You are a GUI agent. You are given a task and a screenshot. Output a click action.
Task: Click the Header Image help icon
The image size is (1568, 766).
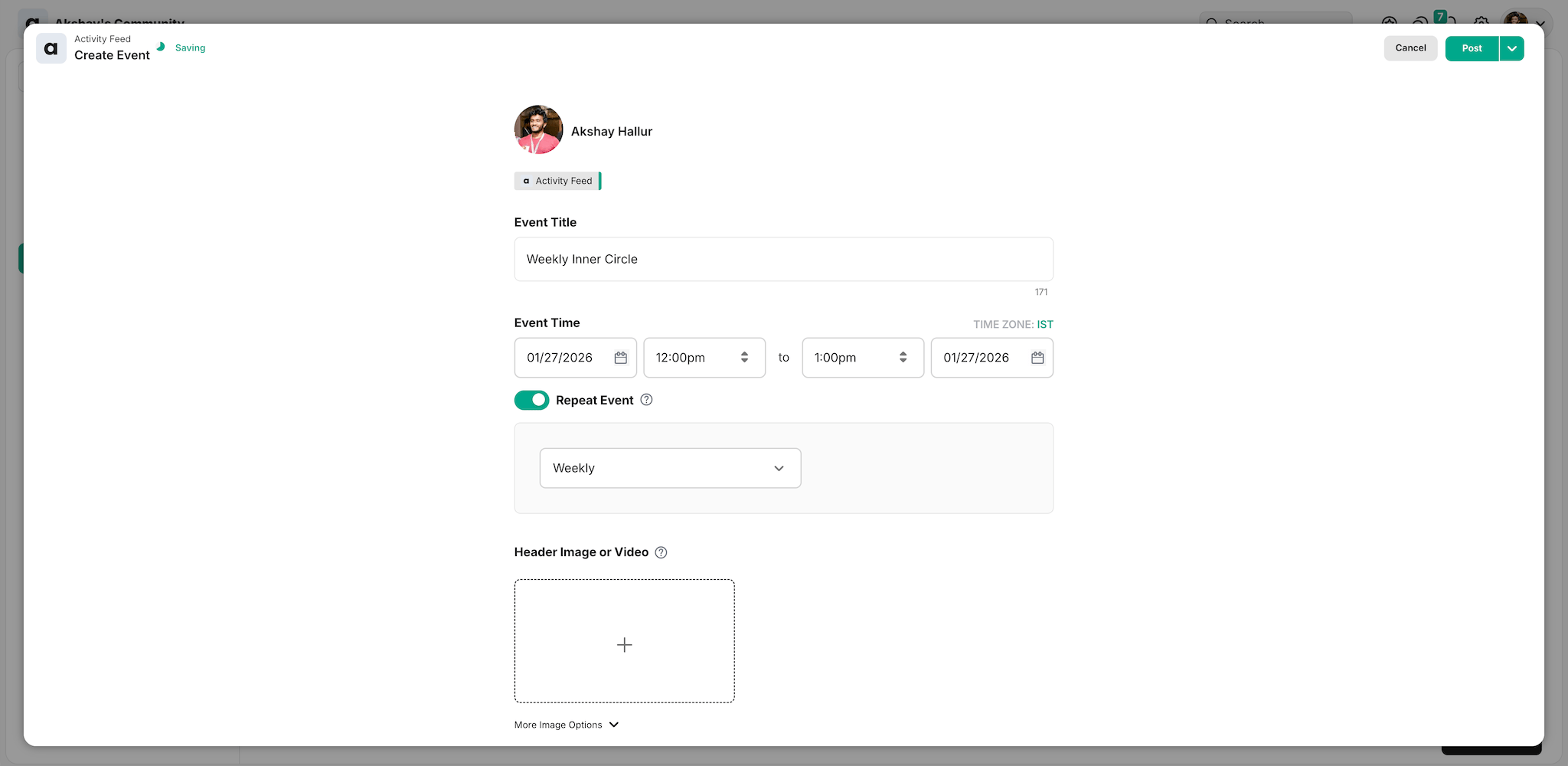[x=661, y=552]
